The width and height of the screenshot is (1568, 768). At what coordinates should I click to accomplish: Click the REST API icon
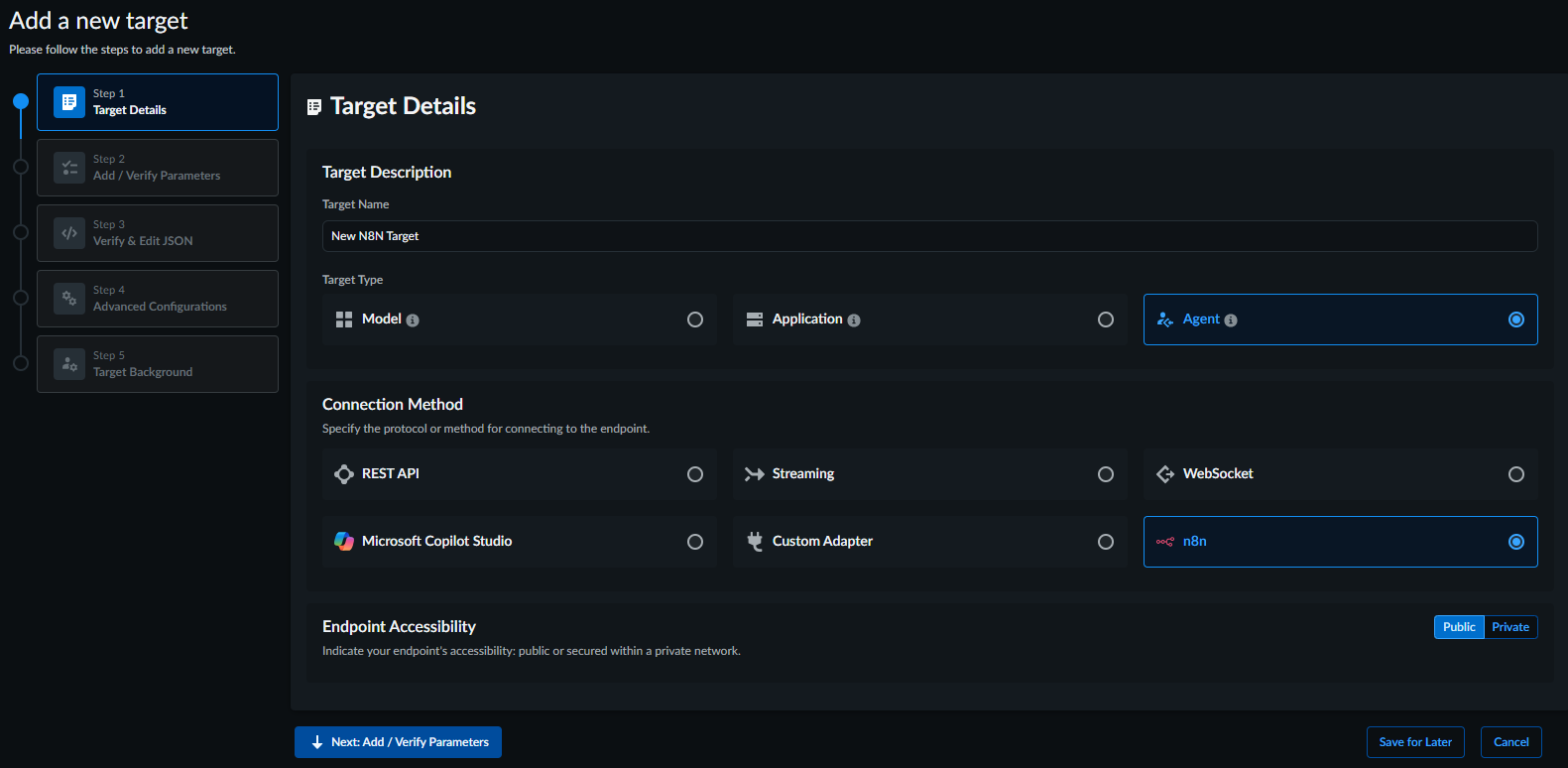tap(344, 474)
